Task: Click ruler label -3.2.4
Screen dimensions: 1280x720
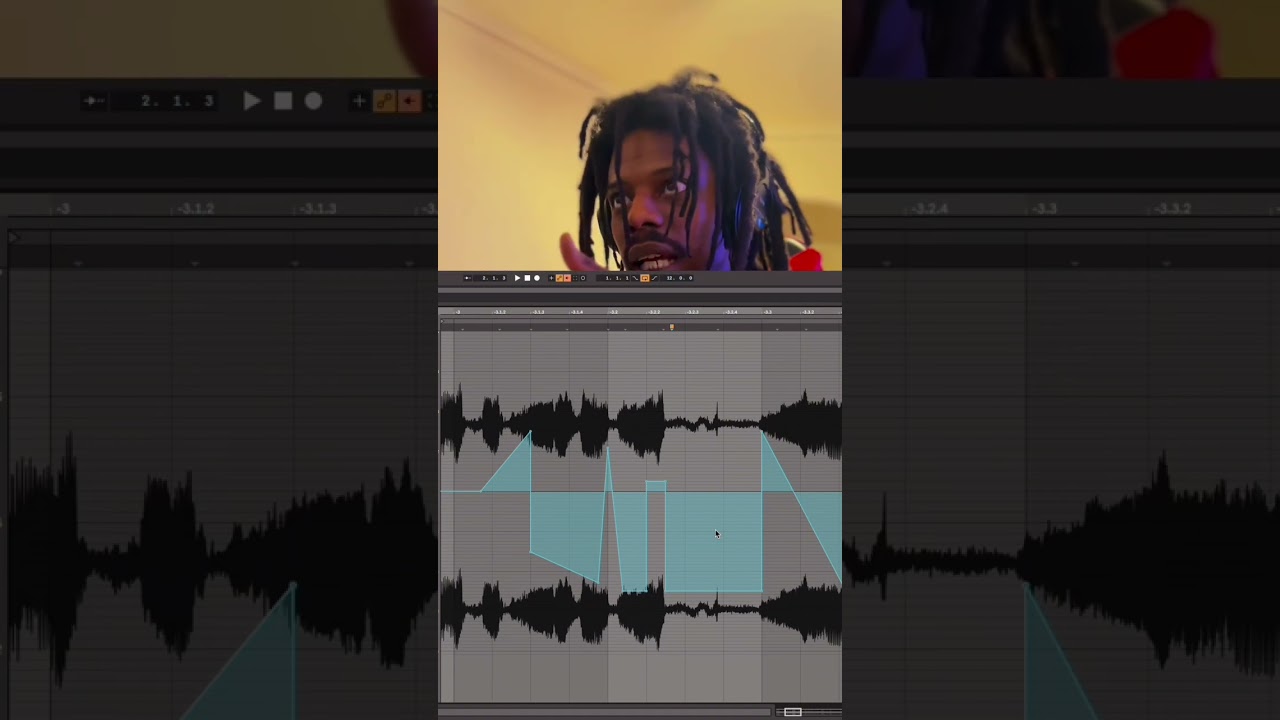Action: click(x=731, y=312)
